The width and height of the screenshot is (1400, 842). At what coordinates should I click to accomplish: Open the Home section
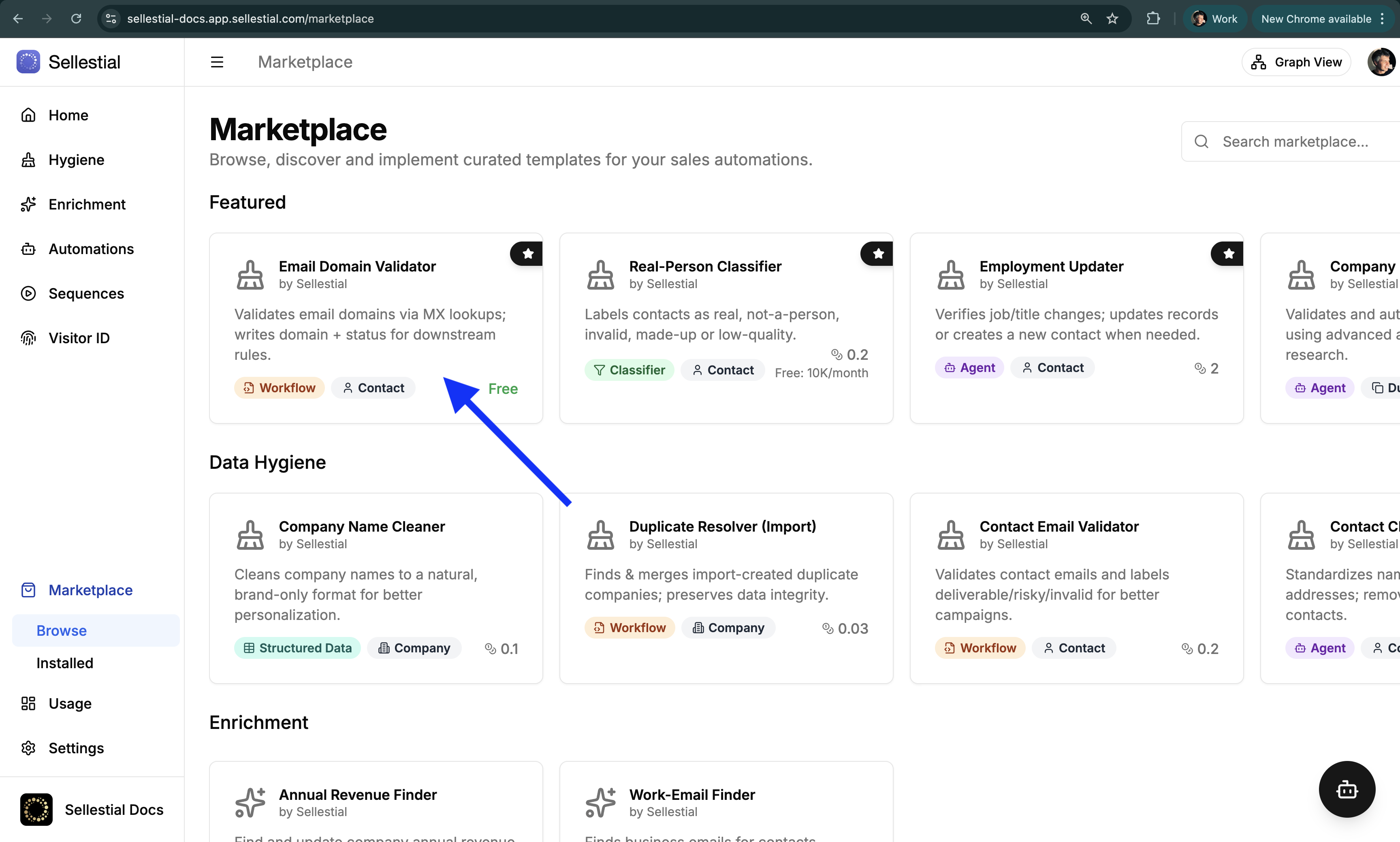pos(68,115)
